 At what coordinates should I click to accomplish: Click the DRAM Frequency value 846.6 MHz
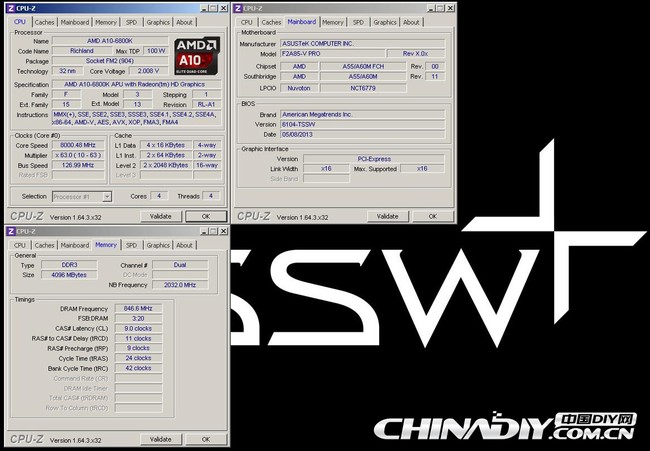[x=138, y=308]
